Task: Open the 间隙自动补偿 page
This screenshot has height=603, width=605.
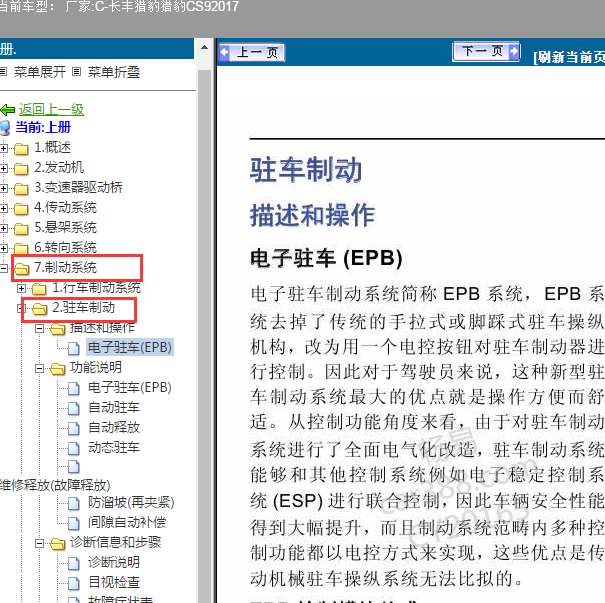Action: point(127,522)
